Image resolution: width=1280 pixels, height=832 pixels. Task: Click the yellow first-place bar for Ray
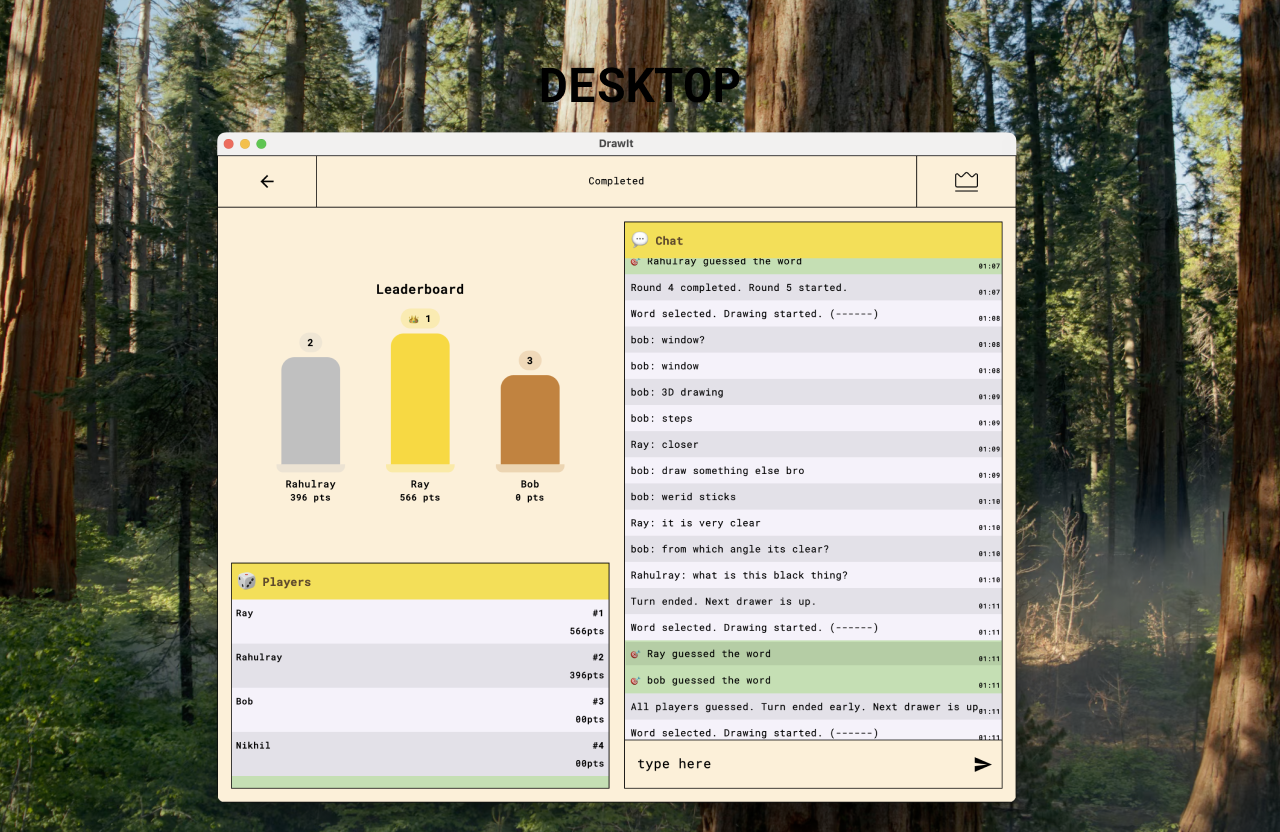pyautogui.click(x=420, y=400)
